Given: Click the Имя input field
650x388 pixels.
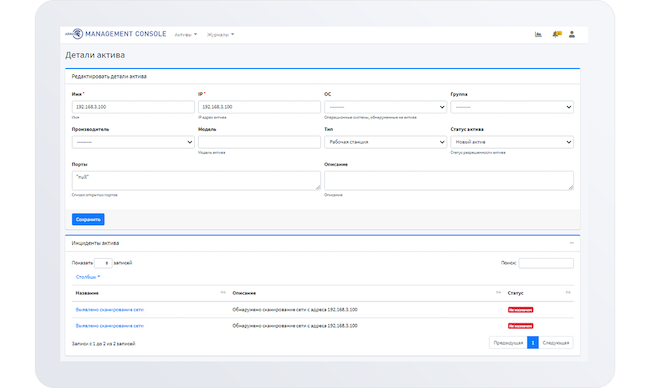Looking at the screenshot, I should point(133,107).
